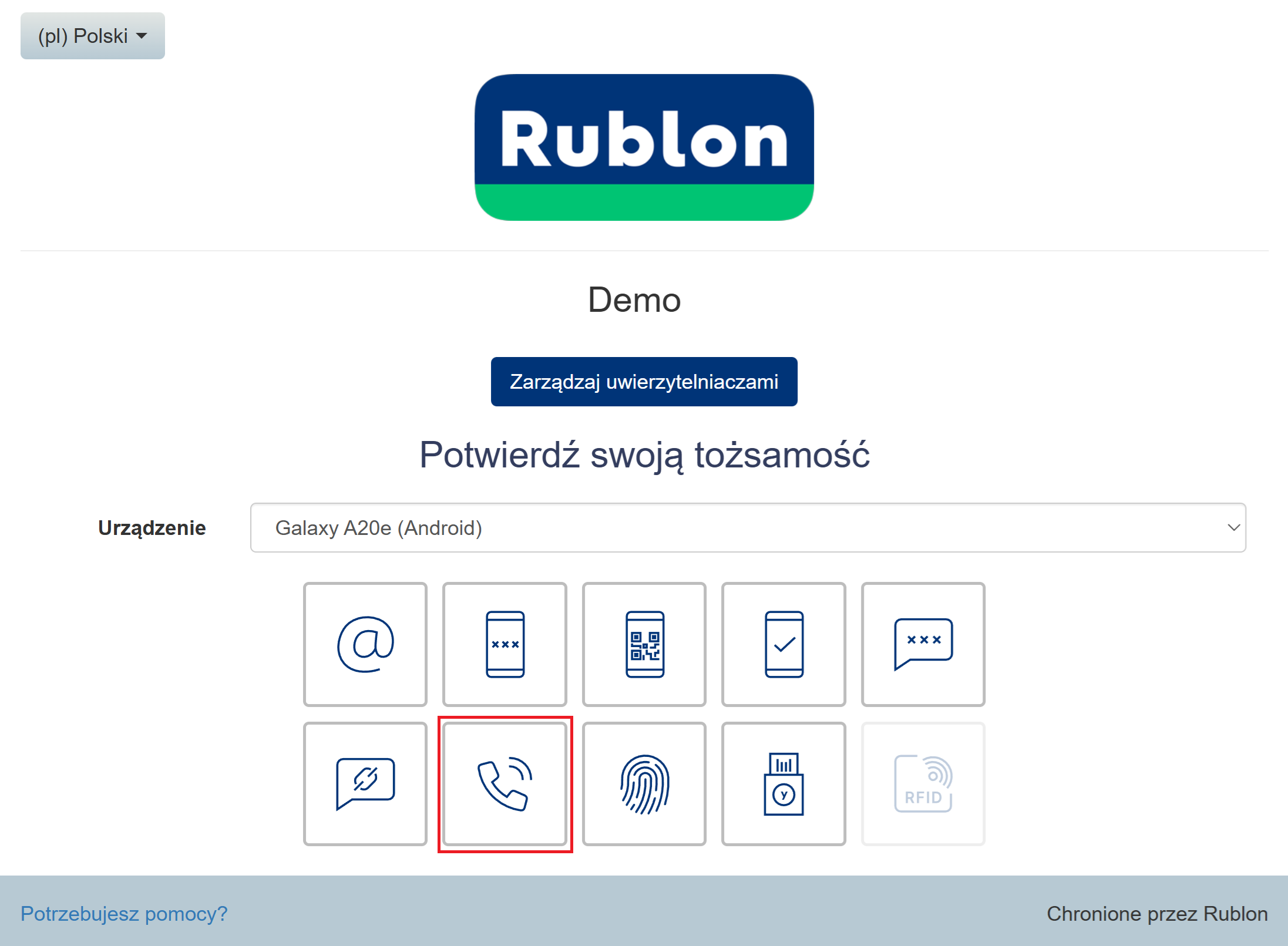Select the YubiKey OTP authentication icon

pos(783,784)
